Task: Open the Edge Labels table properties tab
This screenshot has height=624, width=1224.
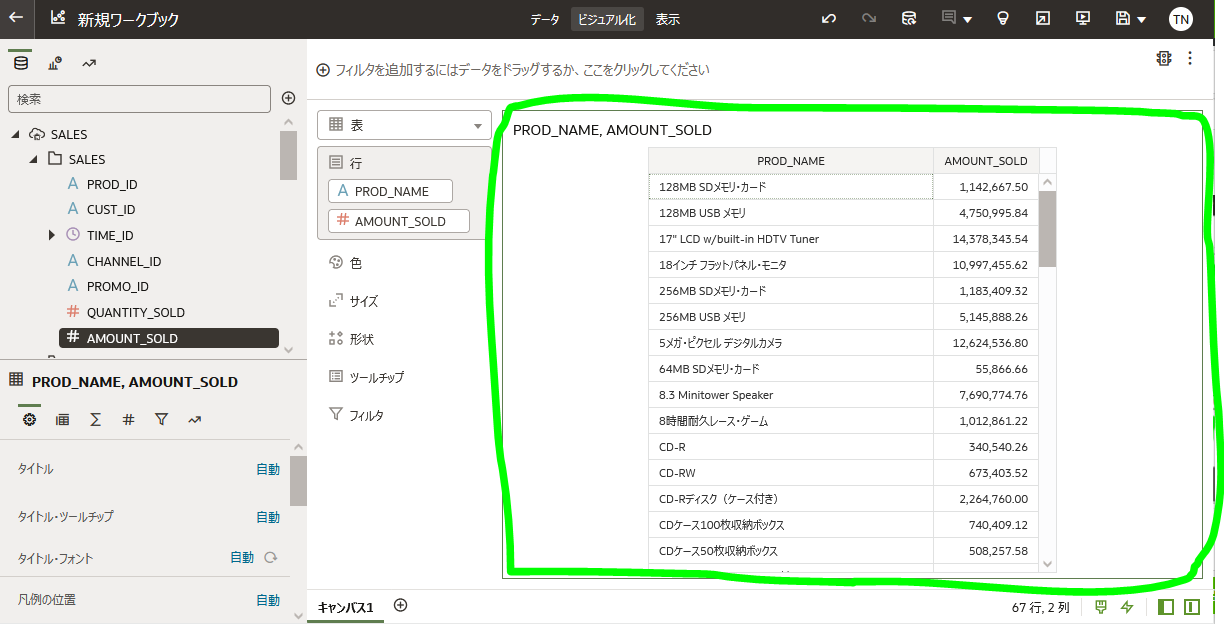Action: coord(62,420)
